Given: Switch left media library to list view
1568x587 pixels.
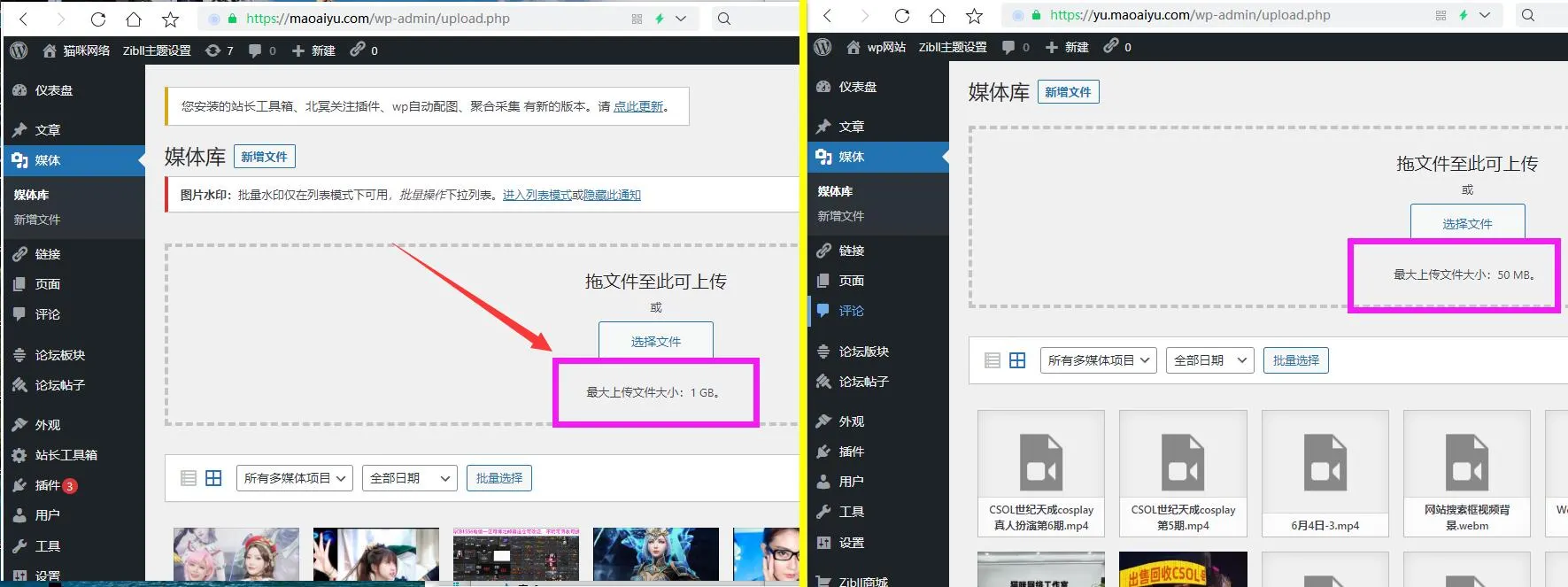Looking at the screenshot, I should coord(188,478).
